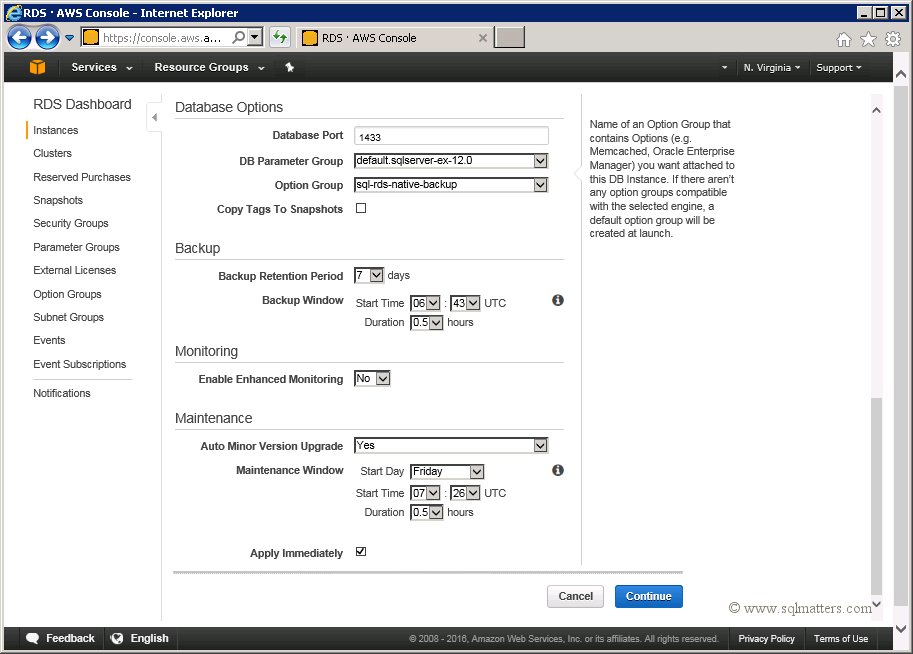Click the browser Back arrow button
The height and width of the screenshot is (654, 913).
coord(19,38)
